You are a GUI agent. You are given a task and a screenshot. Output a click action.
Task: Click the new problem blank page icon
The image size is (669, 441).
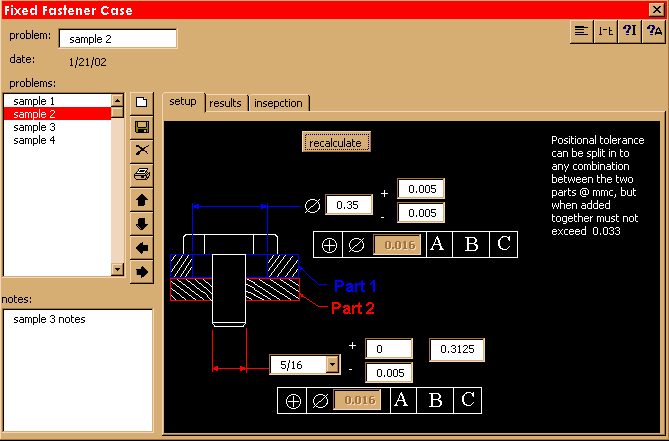[142, 102]
